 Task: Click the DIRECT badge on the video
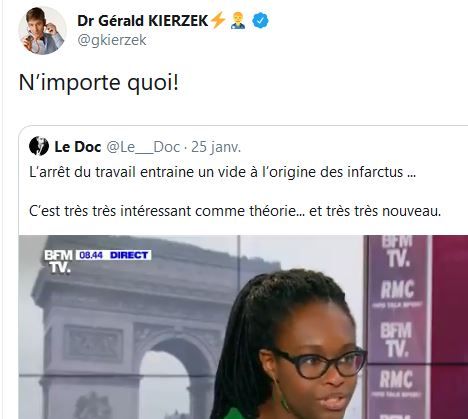pyautogui.click(x=129, y=255)
